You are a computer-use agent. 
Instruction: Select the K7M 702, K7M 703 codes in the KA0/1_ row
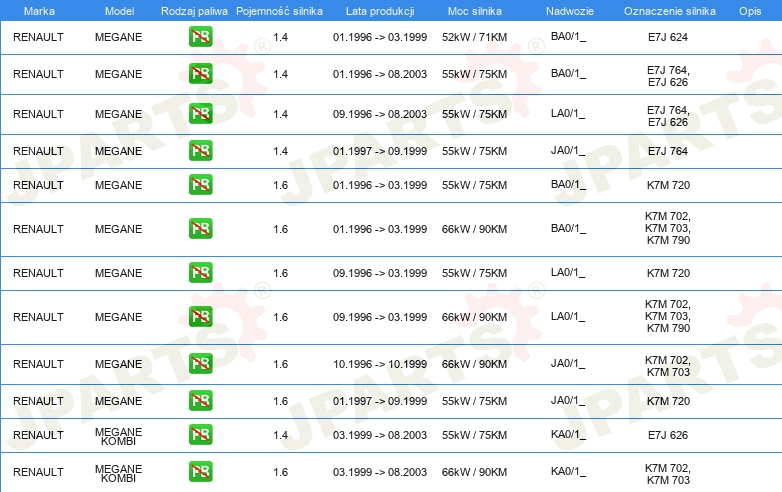coord(668,474)
